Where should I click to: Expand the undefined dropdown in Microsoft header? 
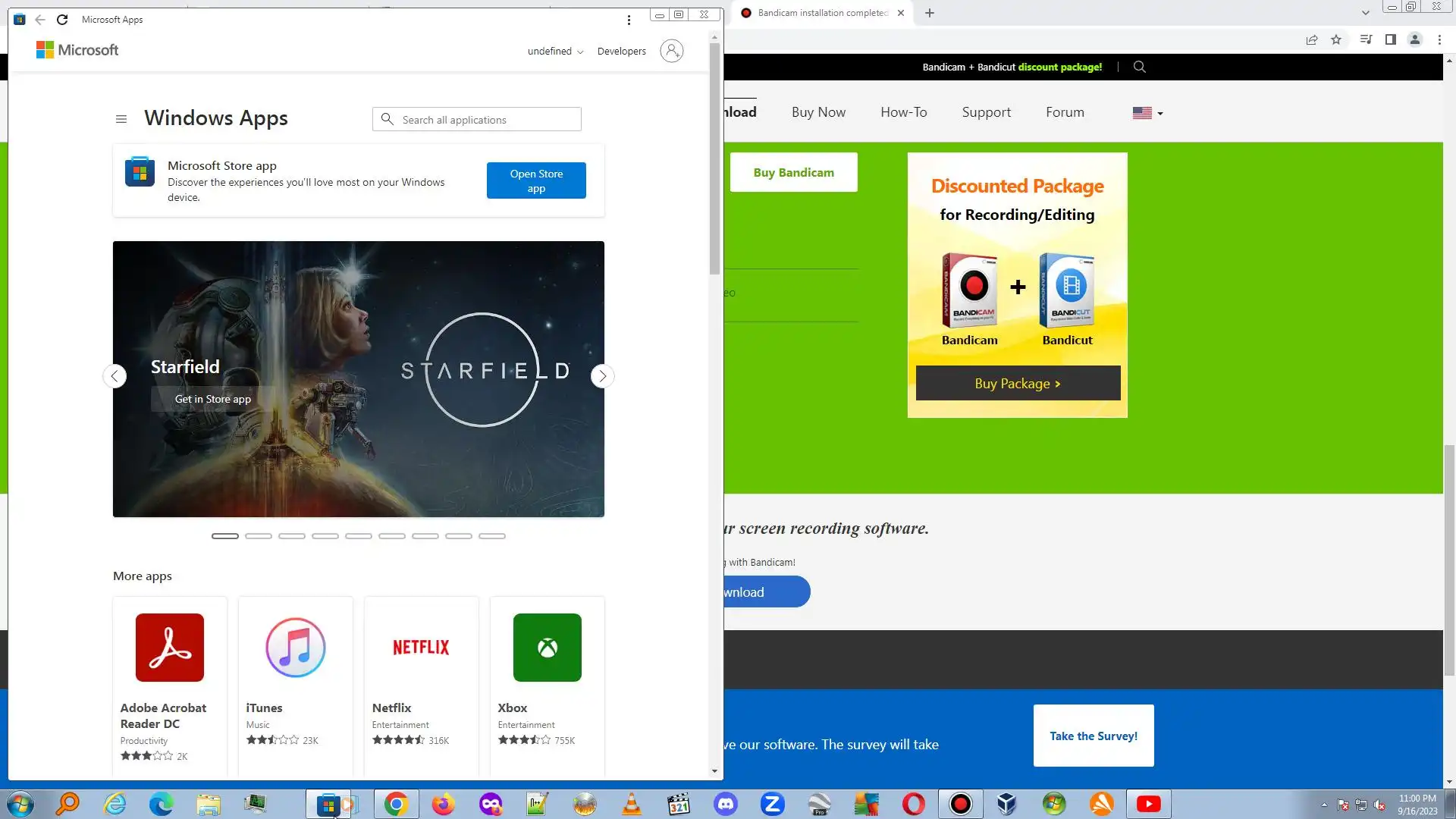pyautogui.click(x=556, y=52)
